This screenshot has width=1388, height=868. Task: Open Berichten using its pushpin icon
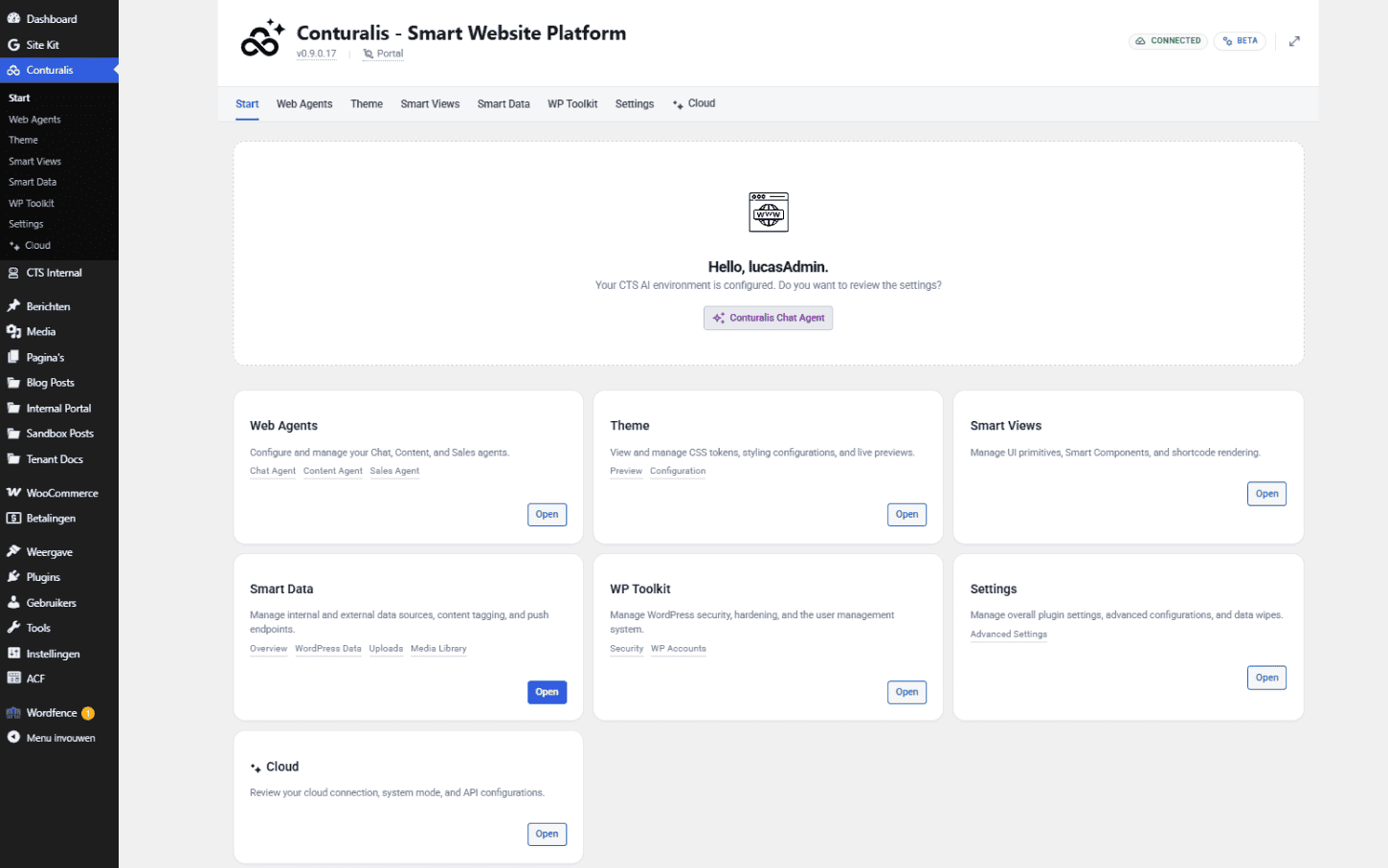coord(13,306)
